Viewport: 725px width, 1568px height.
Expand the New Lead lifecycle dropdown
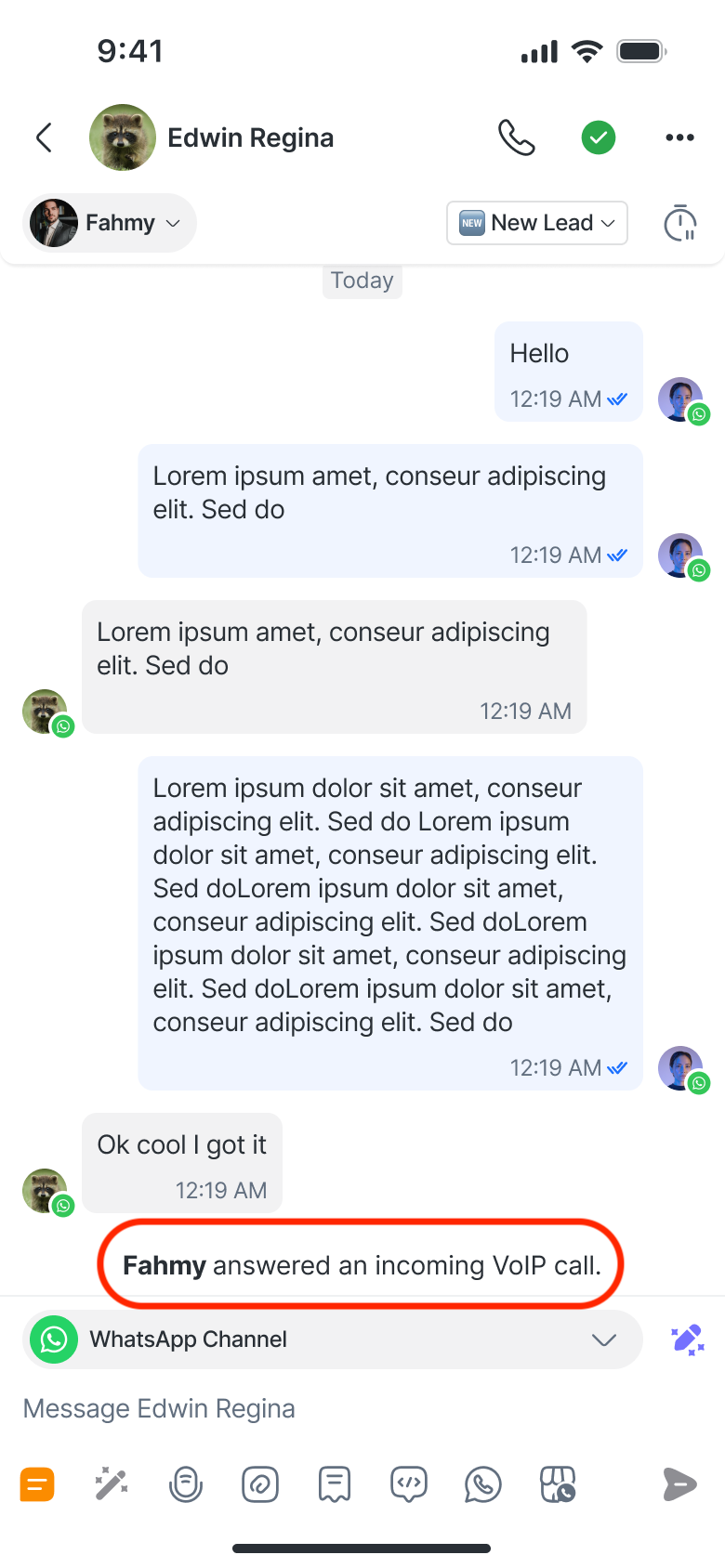coord(537,223)
